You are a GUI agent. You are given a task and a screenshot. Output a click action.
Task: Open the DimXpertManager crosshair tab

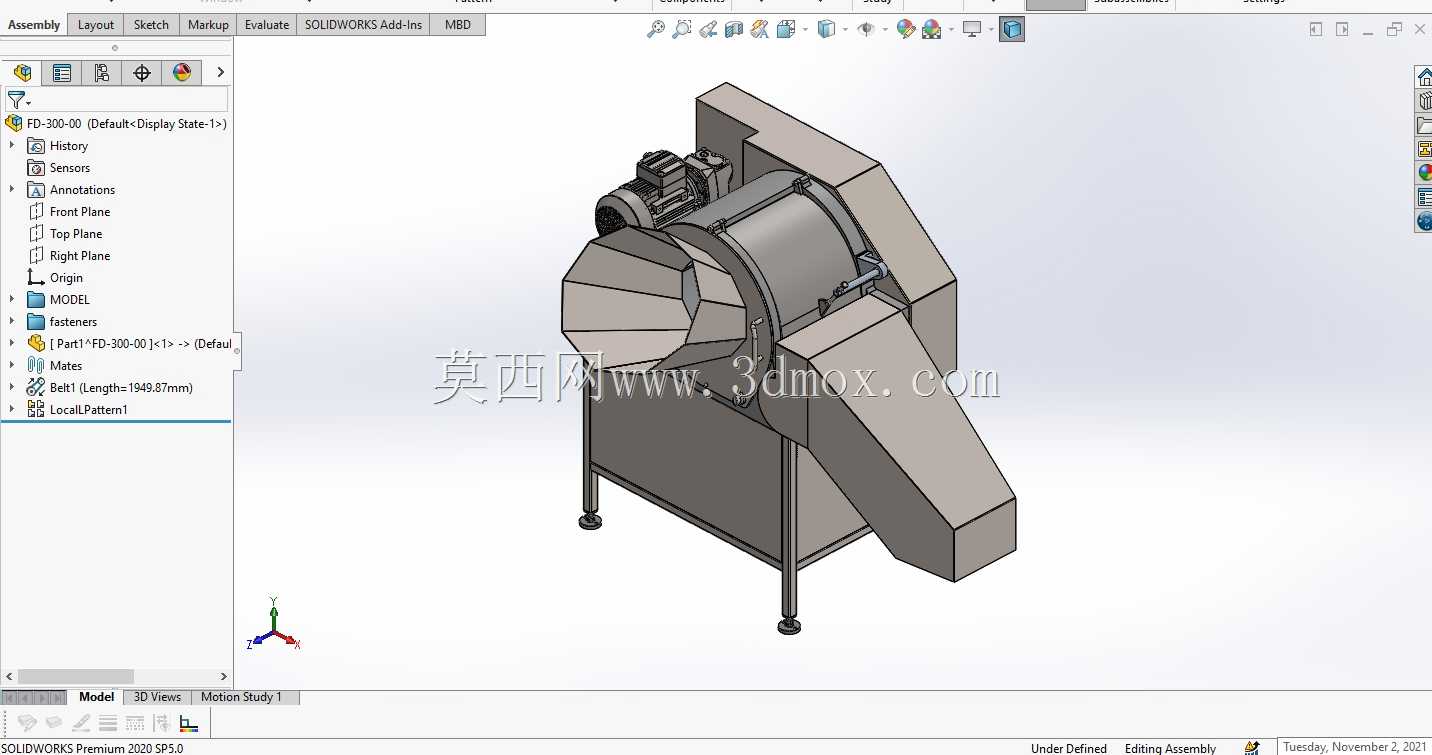[x=142, y=72]
